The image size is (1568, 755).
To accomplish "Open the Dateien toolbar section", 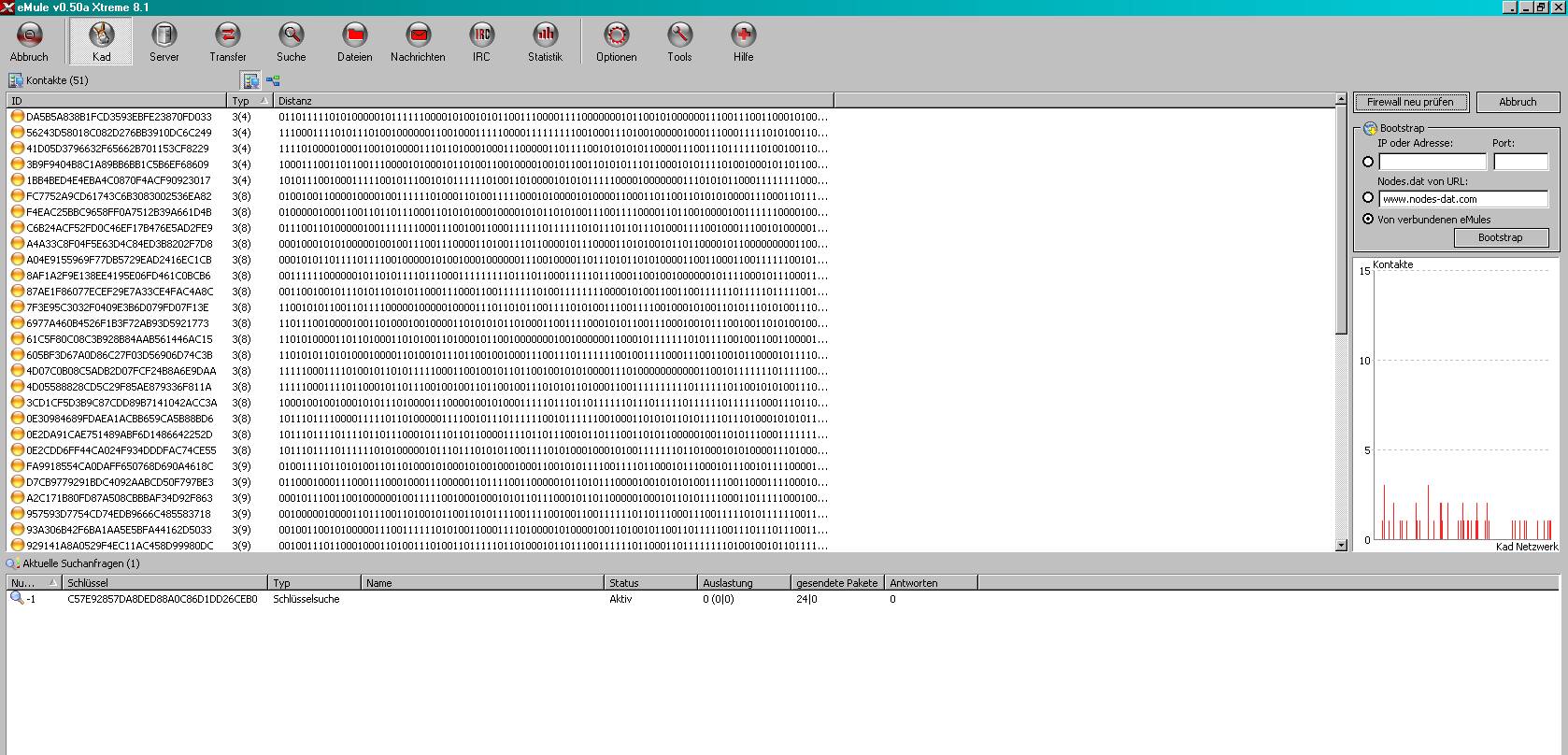I will [355, 43].
